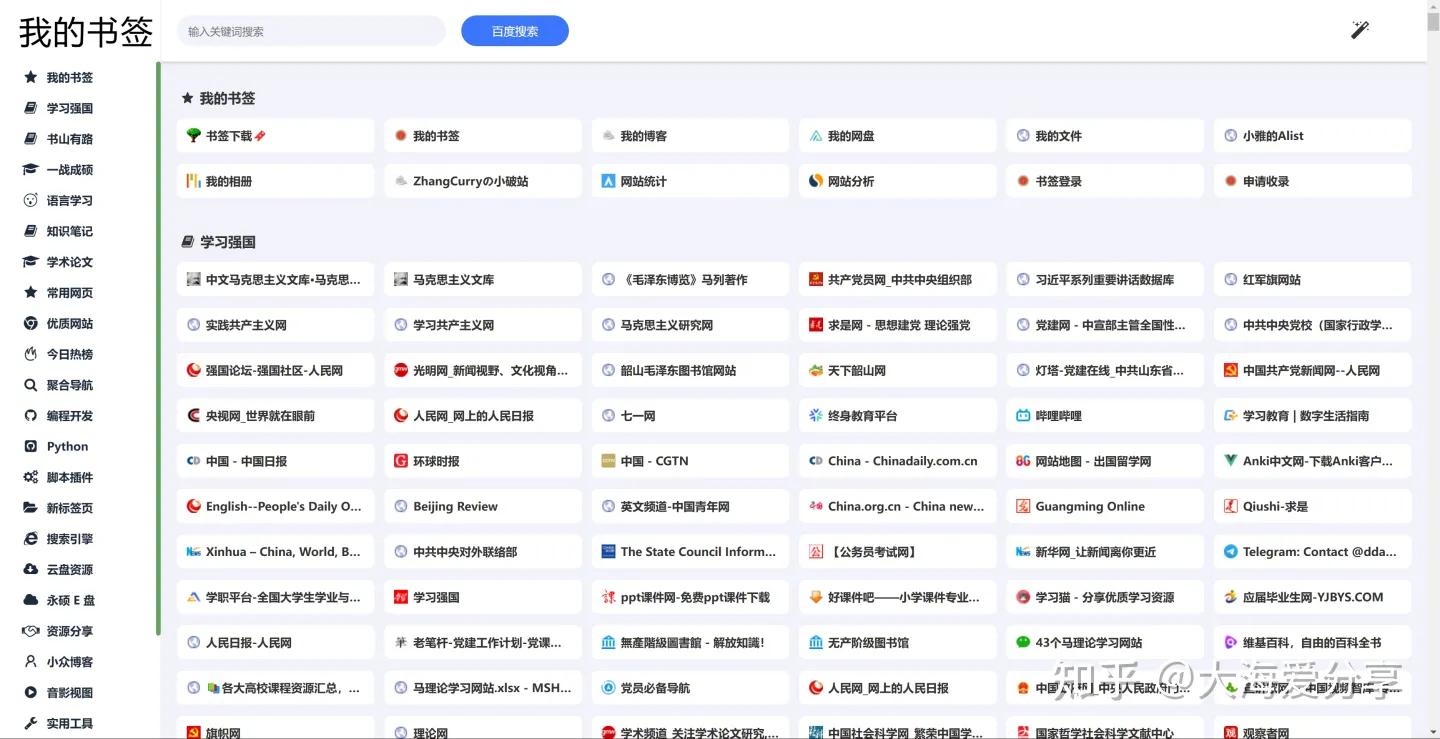
Task: Open the 我的文件 bookmark card
Action: pyautogui.click(x=1105, y=136)
